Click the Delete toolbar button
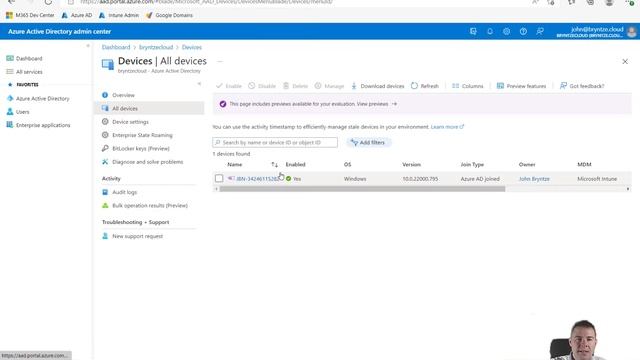This screenshot has height=360, width=640. point(295,86)
